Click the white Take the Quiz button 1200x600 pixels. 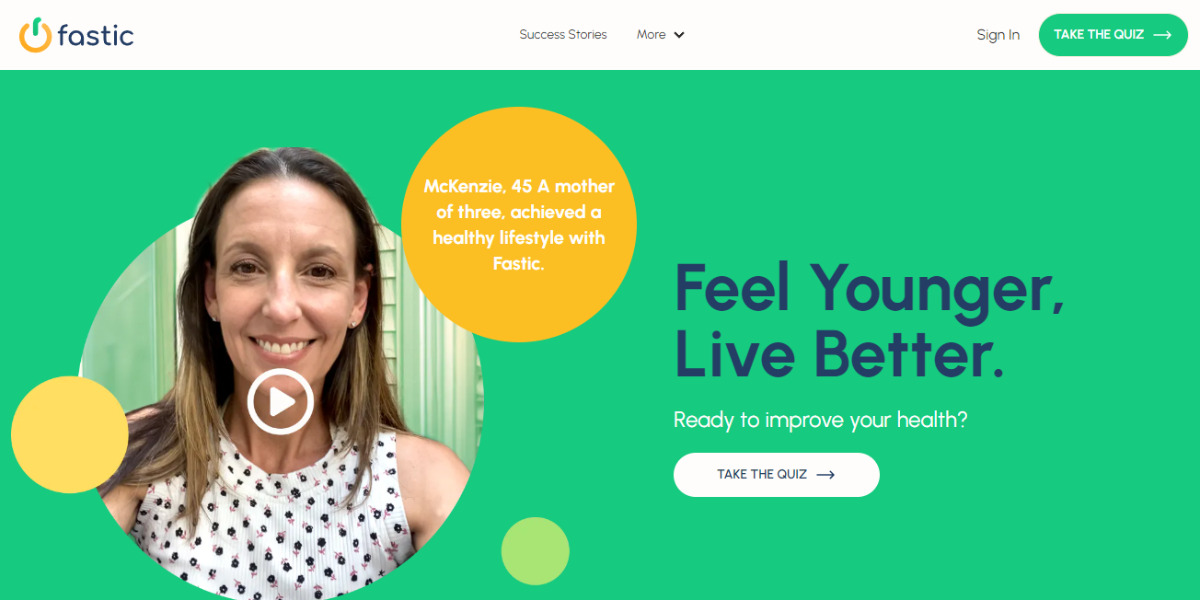(776, 475)
